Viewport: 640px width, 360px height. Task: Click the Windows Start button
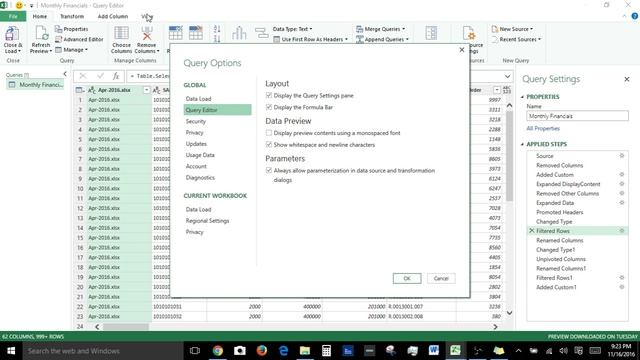[x=11, y=351]
